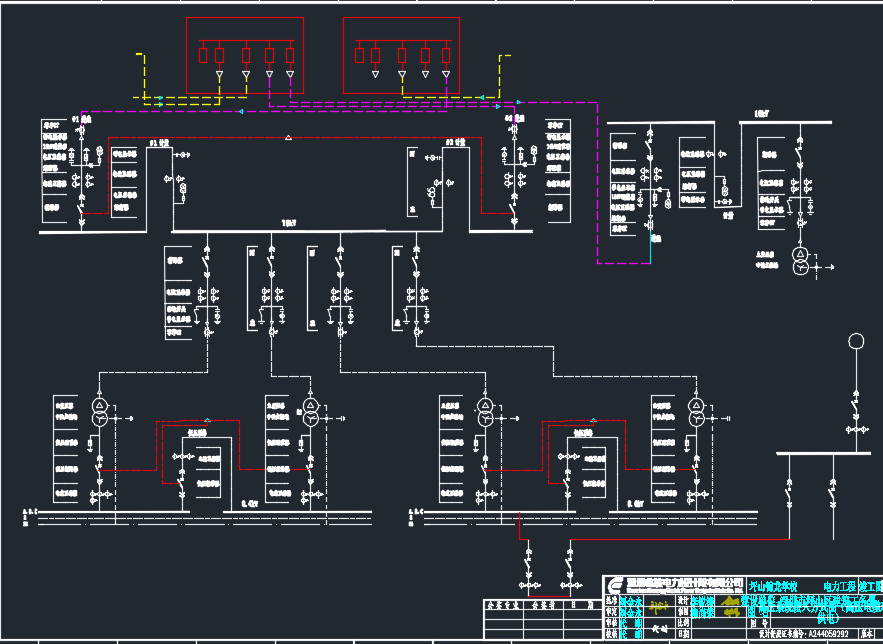Click the "会签专业" column header
Screen dimensions: 883x644
tap(503, 605)
